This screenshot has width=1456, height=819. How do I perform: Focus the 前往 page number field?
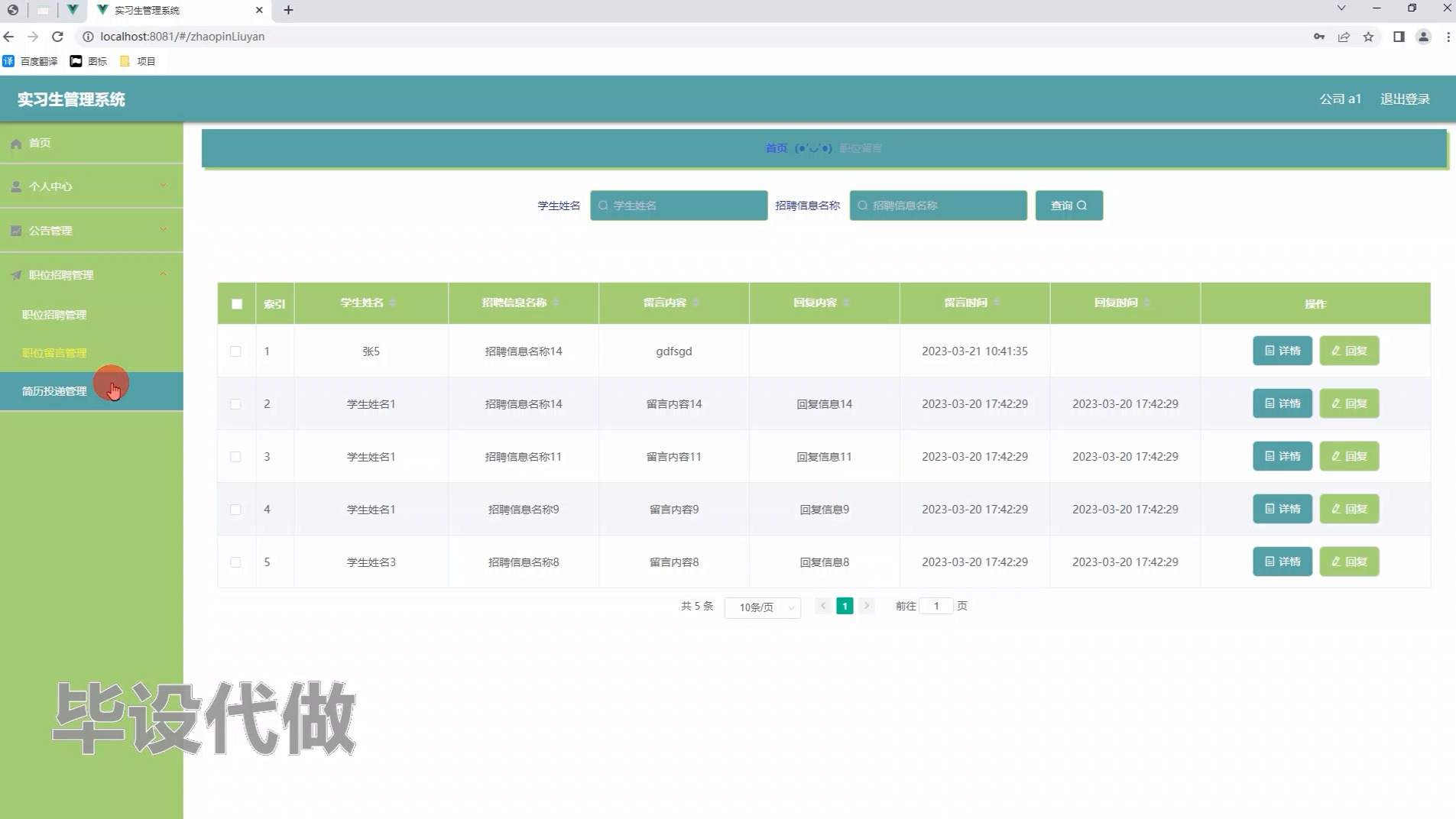pos(936,606)
